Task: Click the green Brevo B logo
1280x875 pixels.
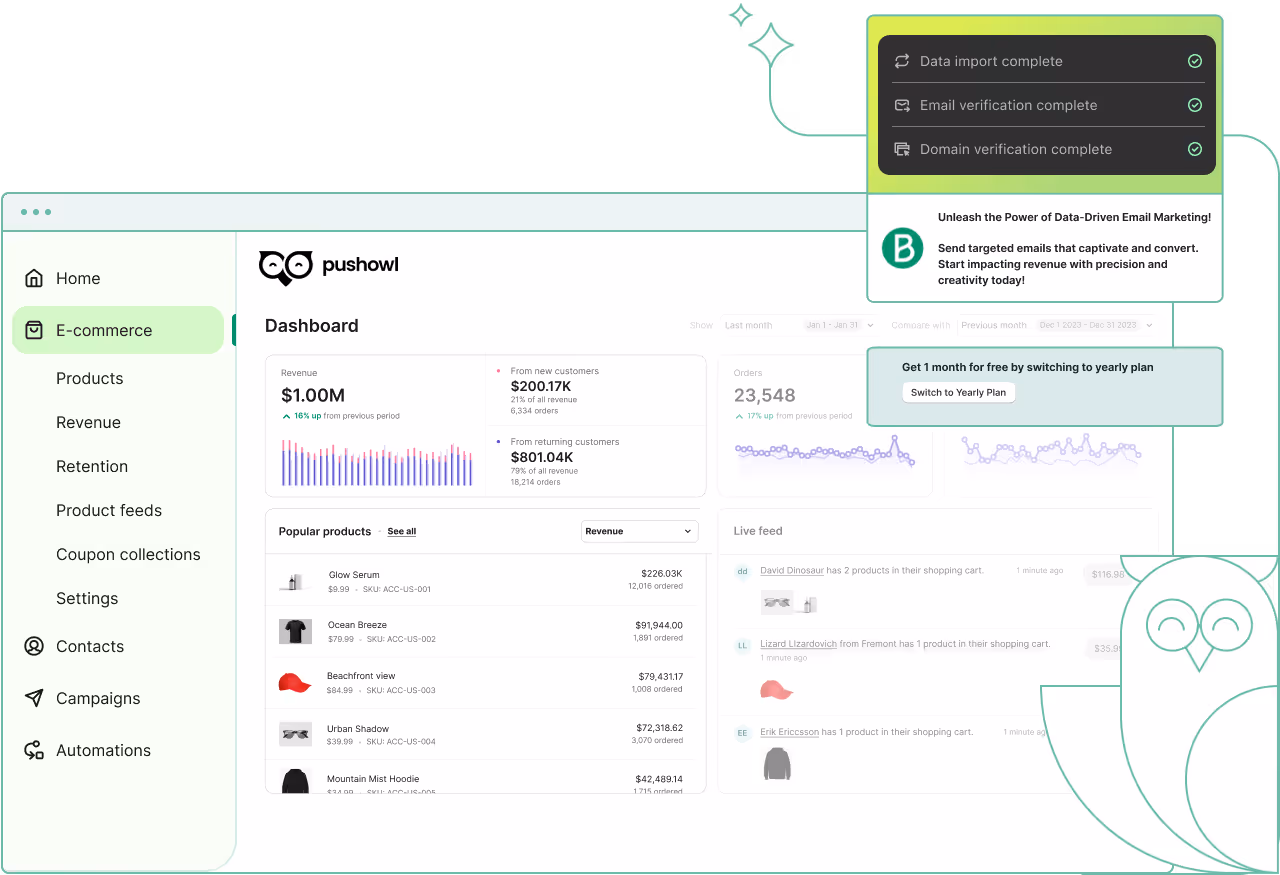Action: 902,248
